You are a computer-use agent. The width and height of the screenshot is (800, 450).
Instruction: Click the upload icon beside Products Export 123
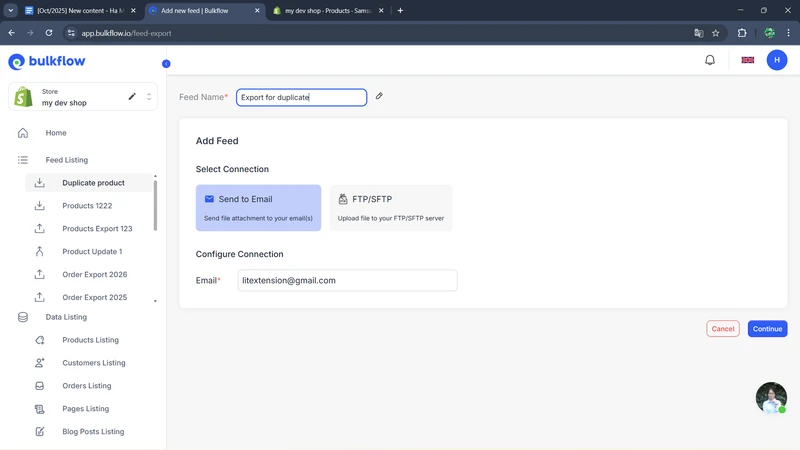(39, 229)
